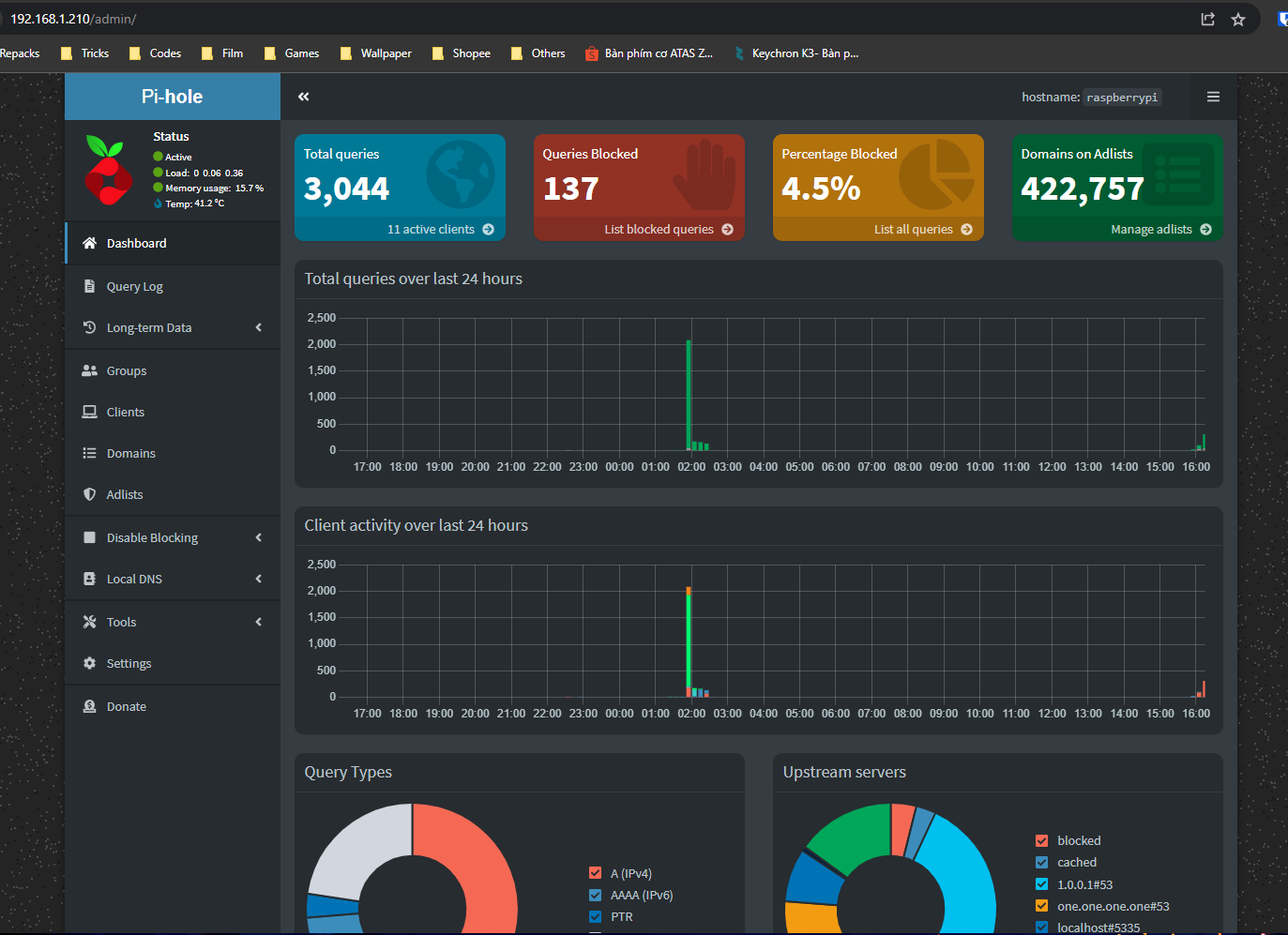
Task: Click the Long-term Data history icon
Action: 89,327
